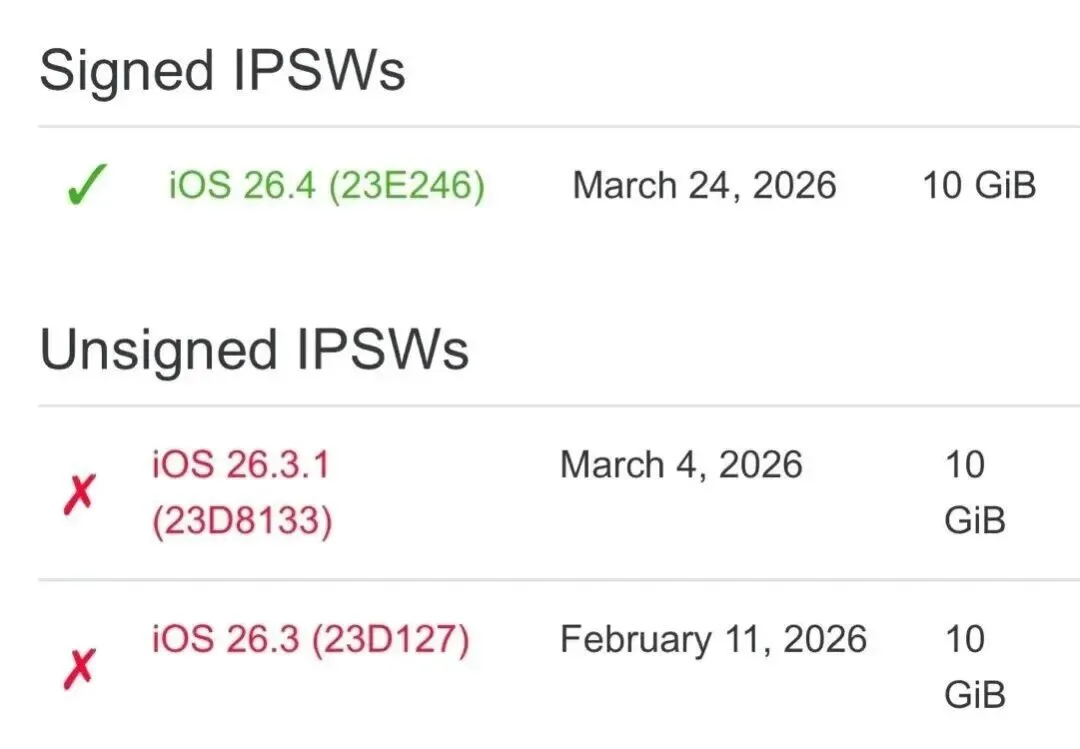Click the red X beside iOS 26.3

80,668
